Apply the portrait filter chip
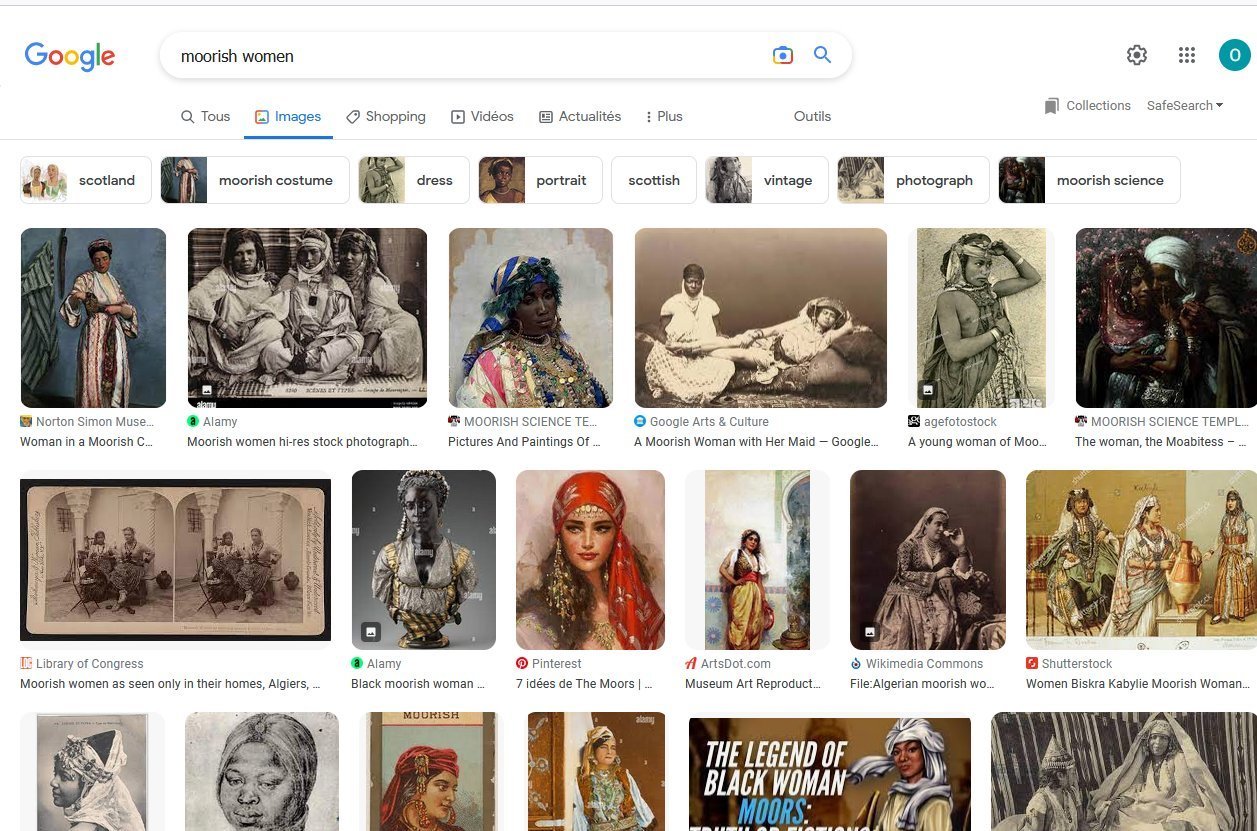Image resolution: width=1257 pixels, height=831 pixels. click(x=540, y=180)
